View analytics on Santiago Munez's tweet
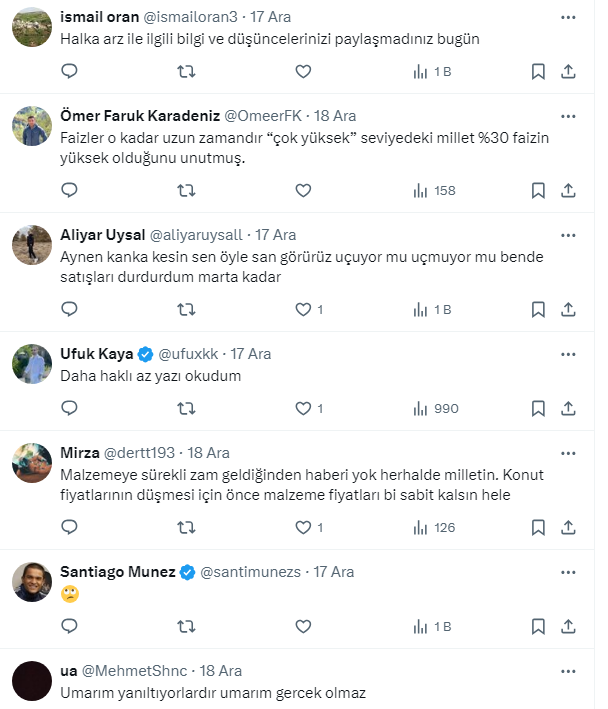Viewport: 608px width, 709px height. (x=432, y=626)
